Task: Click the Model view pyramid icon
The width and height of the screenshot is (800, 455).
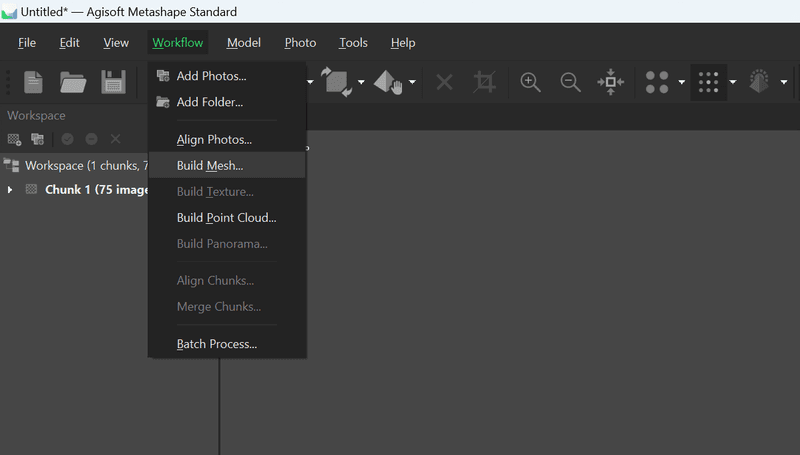Action: tap(759, 82)
